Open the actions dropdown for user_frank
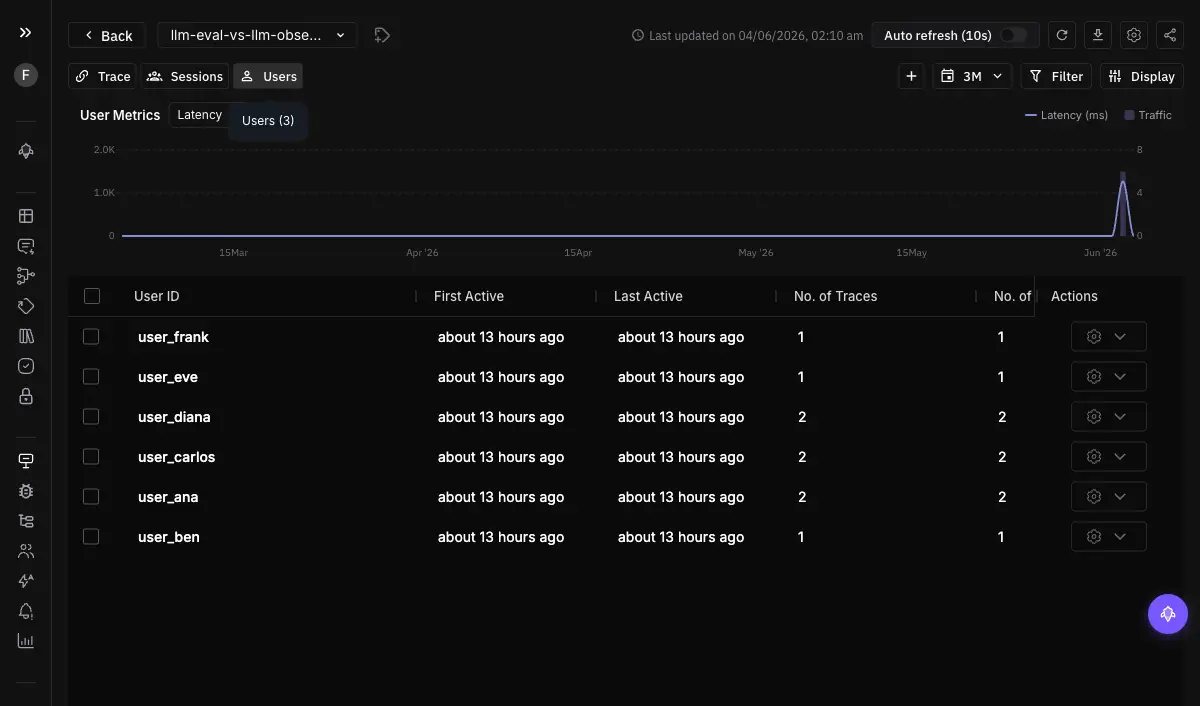 coord(1109,337)
